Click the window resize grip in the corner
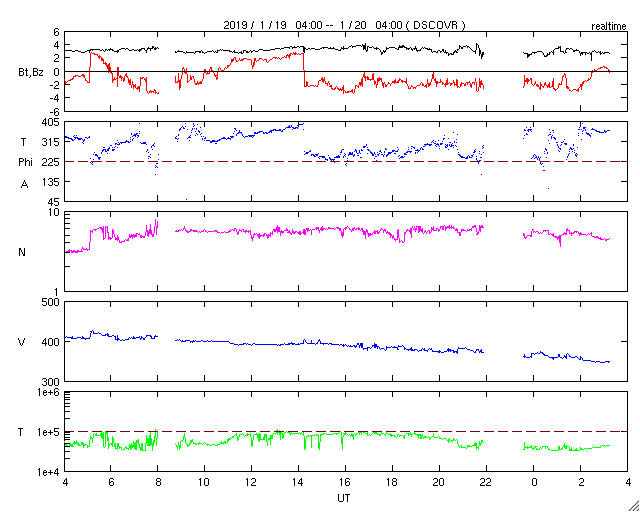 click(634, 506)
